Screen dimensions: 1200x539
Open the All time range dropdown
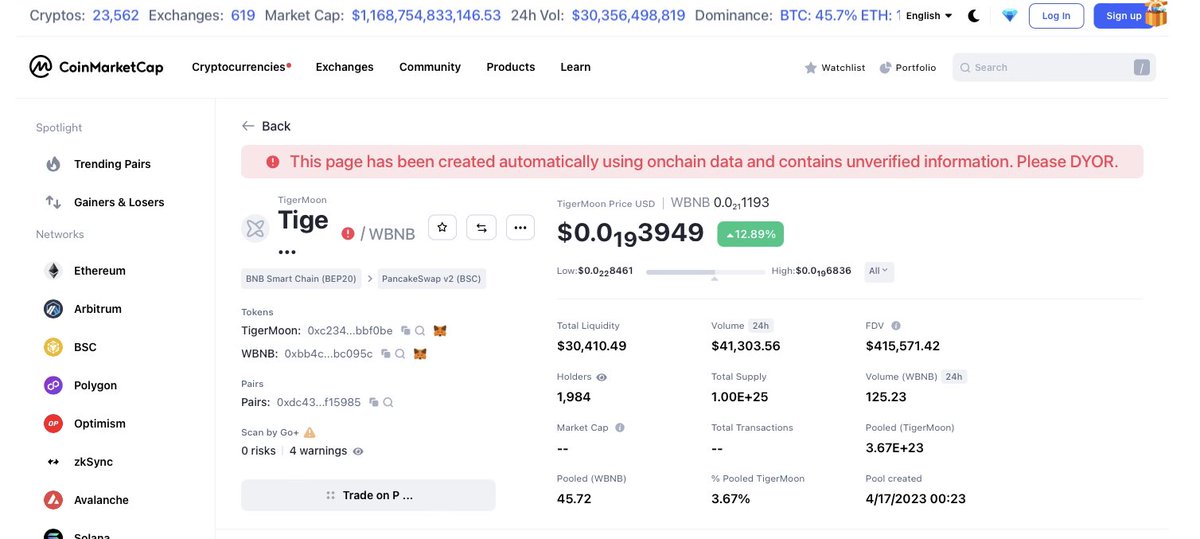pyautogui.click(x=879, y=271)
